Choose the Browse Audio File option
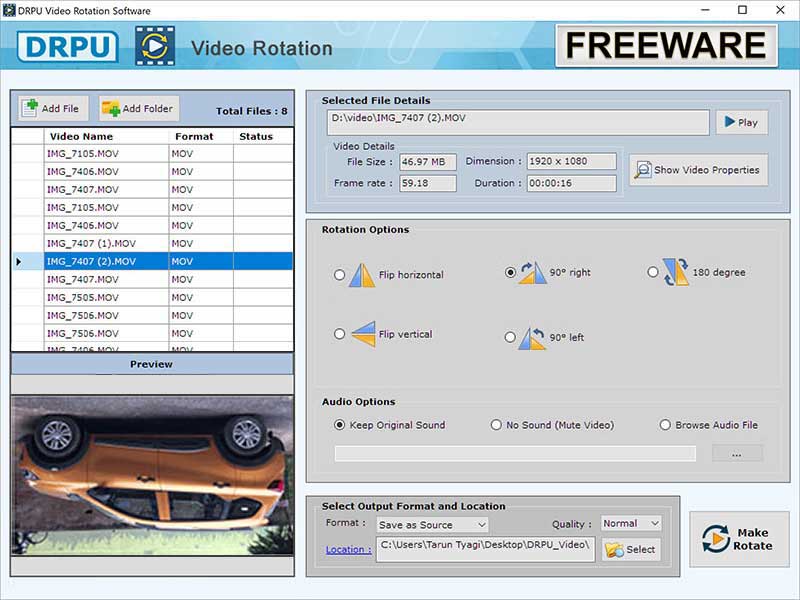 click(665, 425)
